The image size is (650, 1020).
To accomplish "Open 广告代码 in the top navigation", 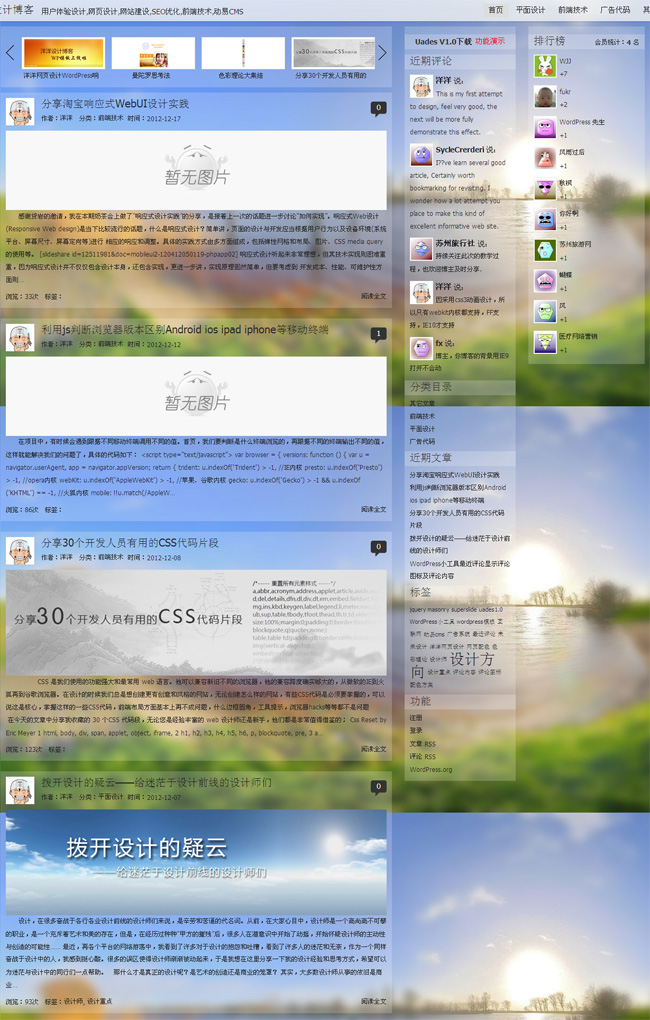I will point(614,10).
